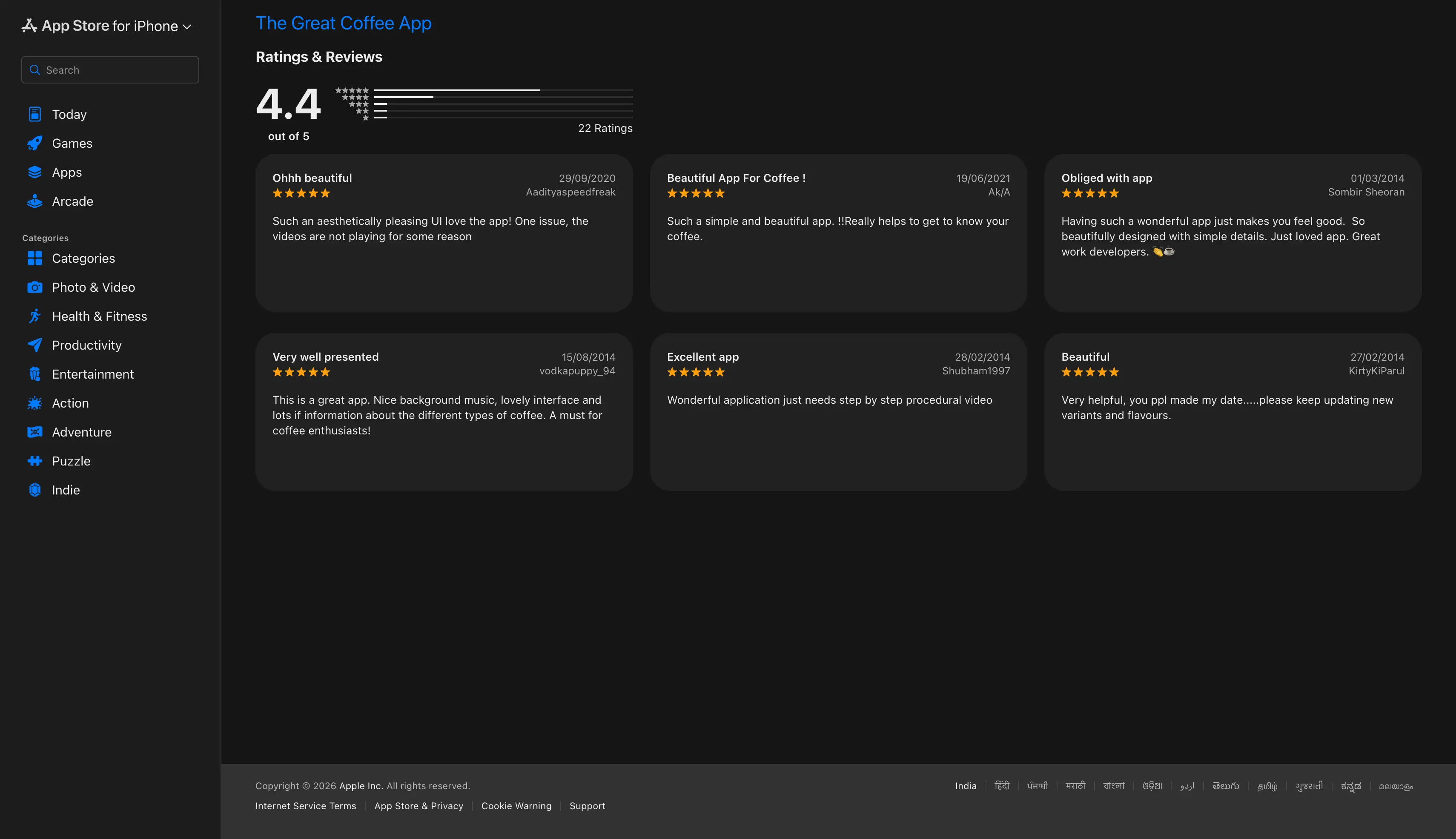The image size is (1456, 839).
Task: Click the "Ratings & Reviews" heading
Action: (x=319, y=57)
